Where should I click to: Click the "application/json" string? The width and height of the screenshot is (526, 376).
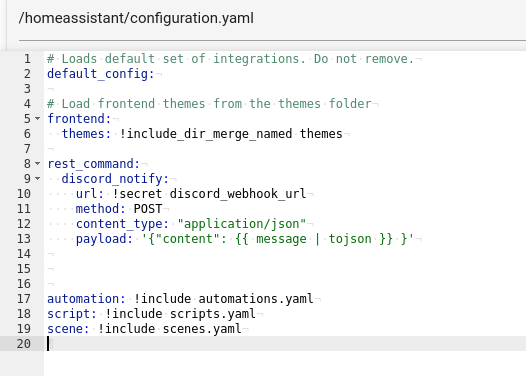[x=242, y=224]
